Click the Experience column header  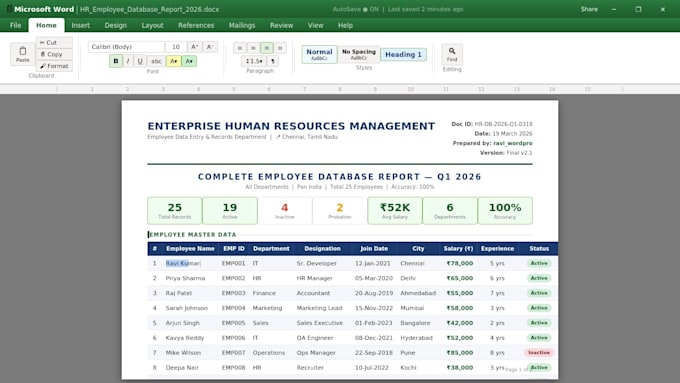click(497, 249)
